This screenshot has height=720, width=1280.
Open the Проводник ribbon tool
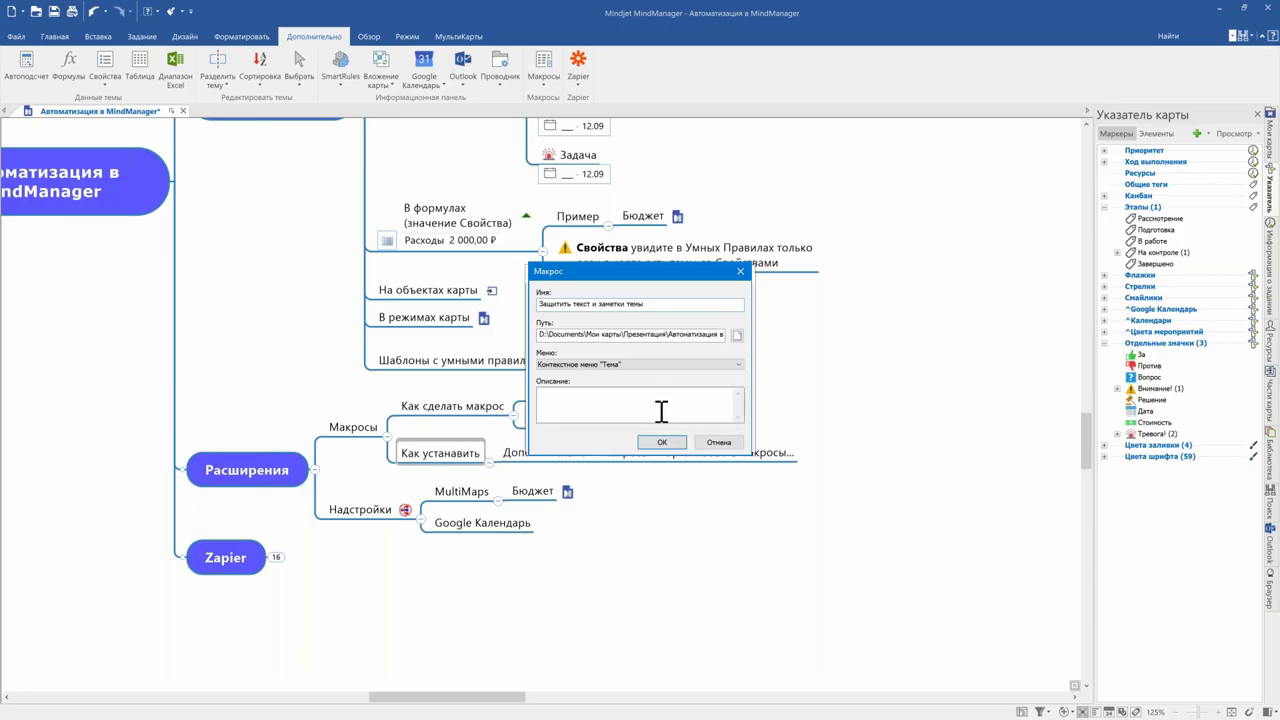(500, 66)
